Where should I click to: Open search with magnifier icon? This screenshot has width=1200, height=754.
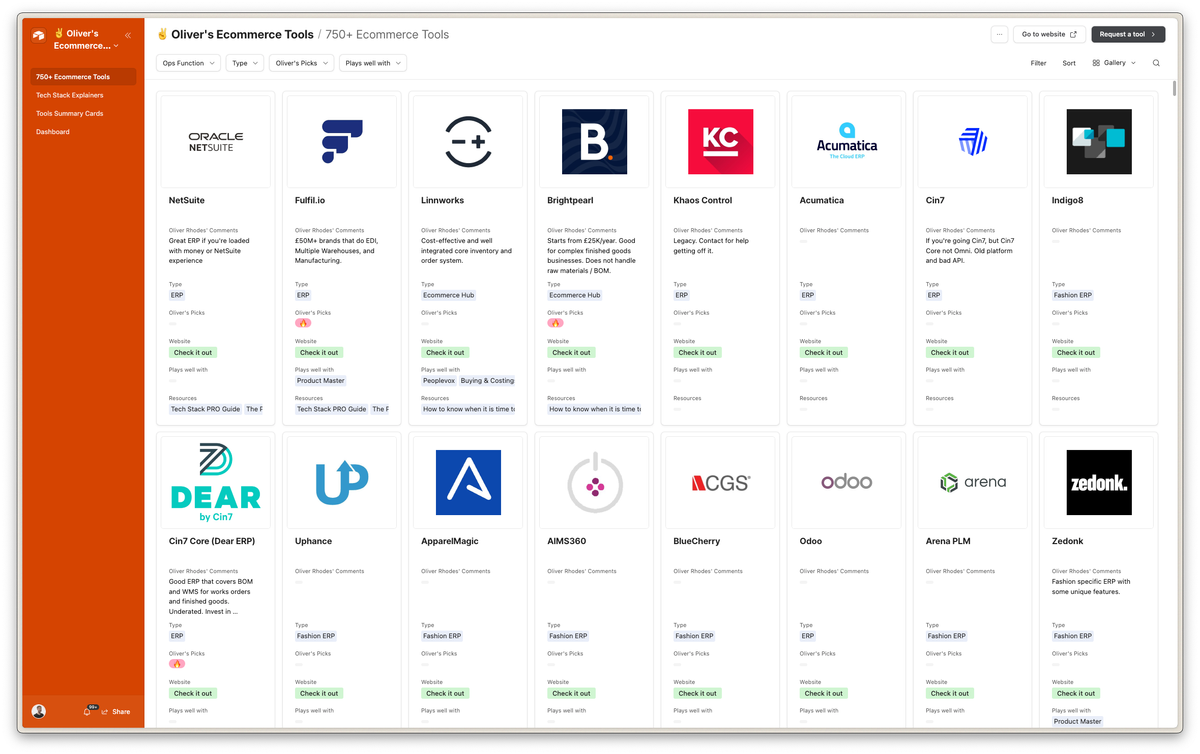coord(1156,63)
